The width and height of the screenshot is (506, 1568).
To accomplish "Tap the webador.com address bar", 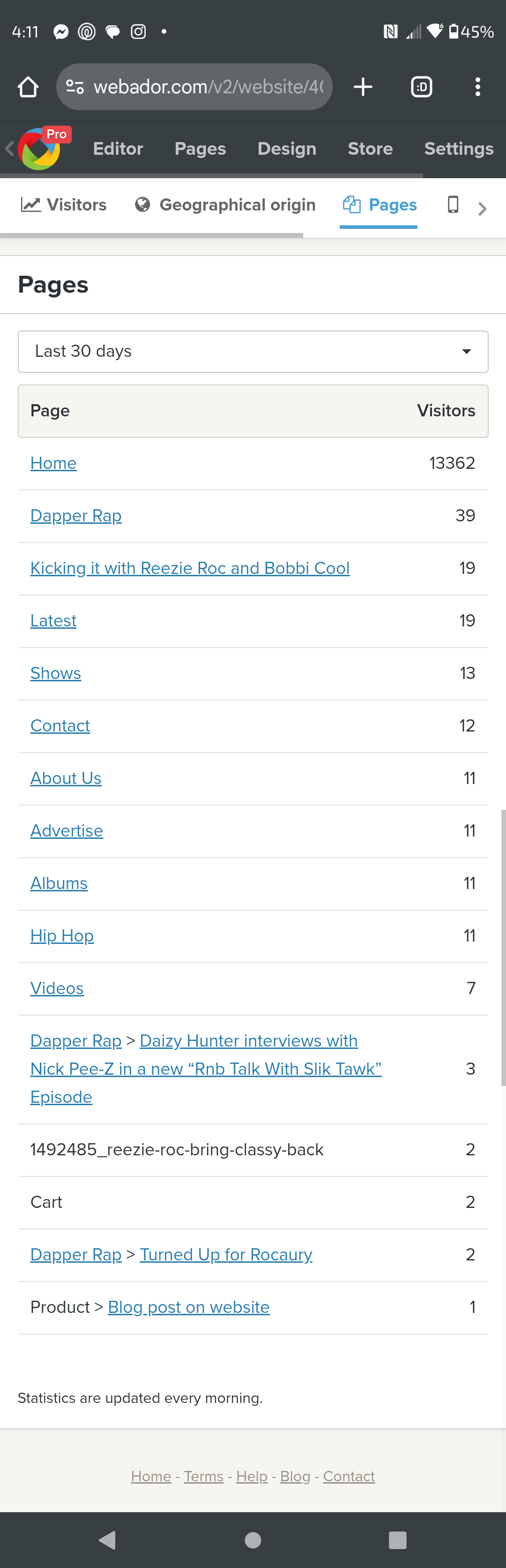I will (207, 87).
